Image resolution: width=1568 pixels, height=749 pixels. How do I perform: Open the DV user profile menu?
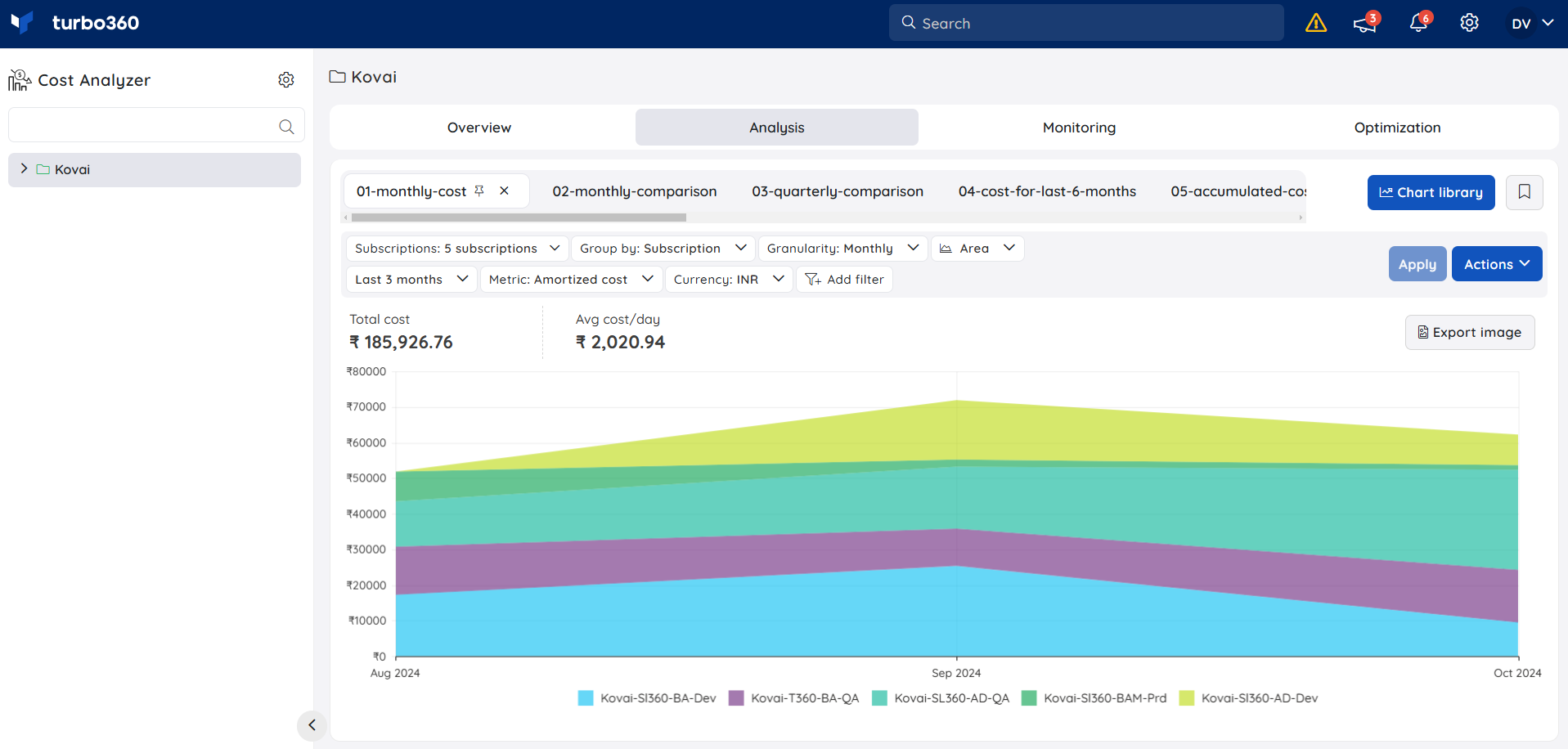coord(1531,23)
